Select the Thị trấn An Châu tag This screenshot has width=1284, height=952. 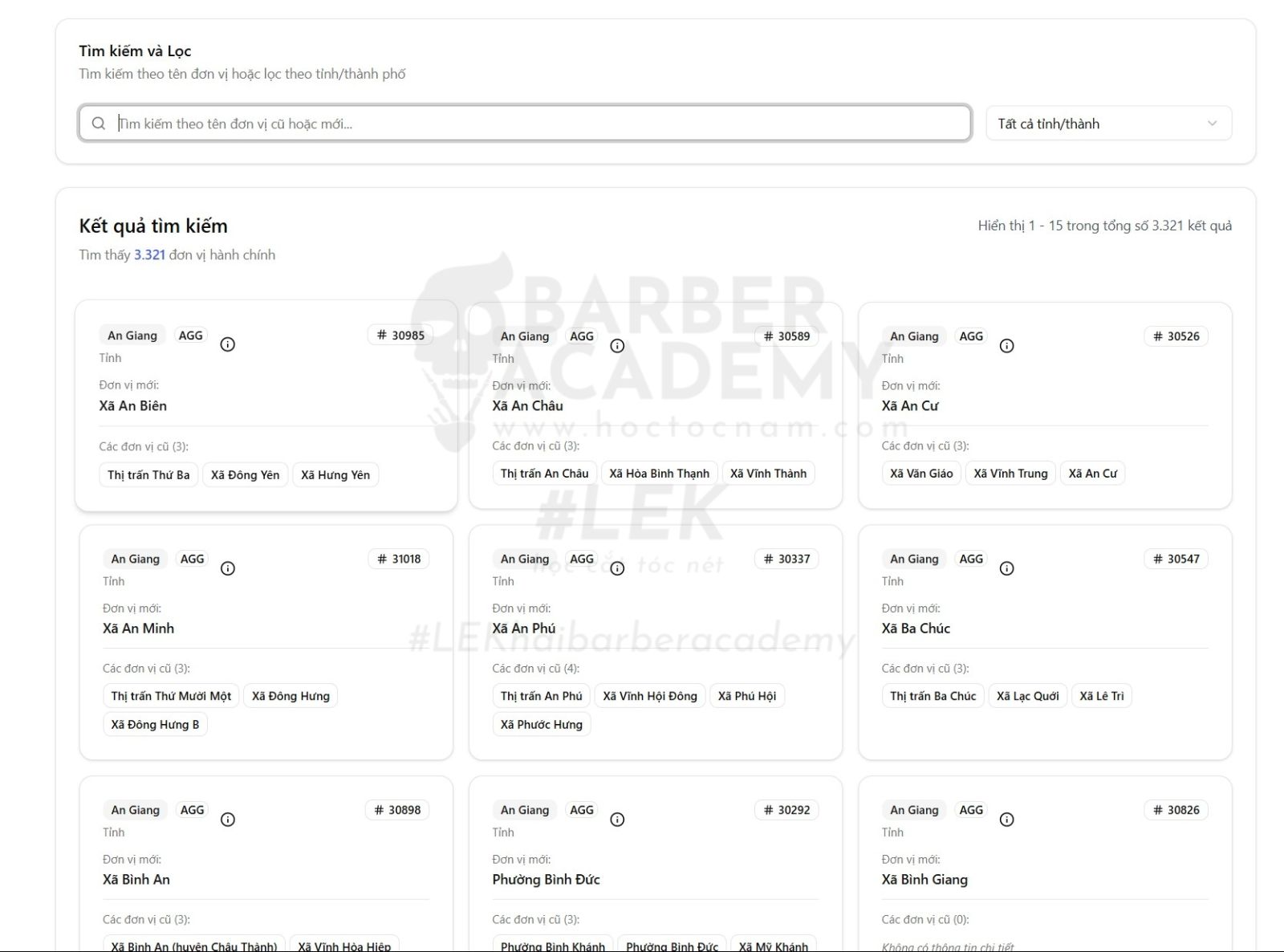coord(545,474)
